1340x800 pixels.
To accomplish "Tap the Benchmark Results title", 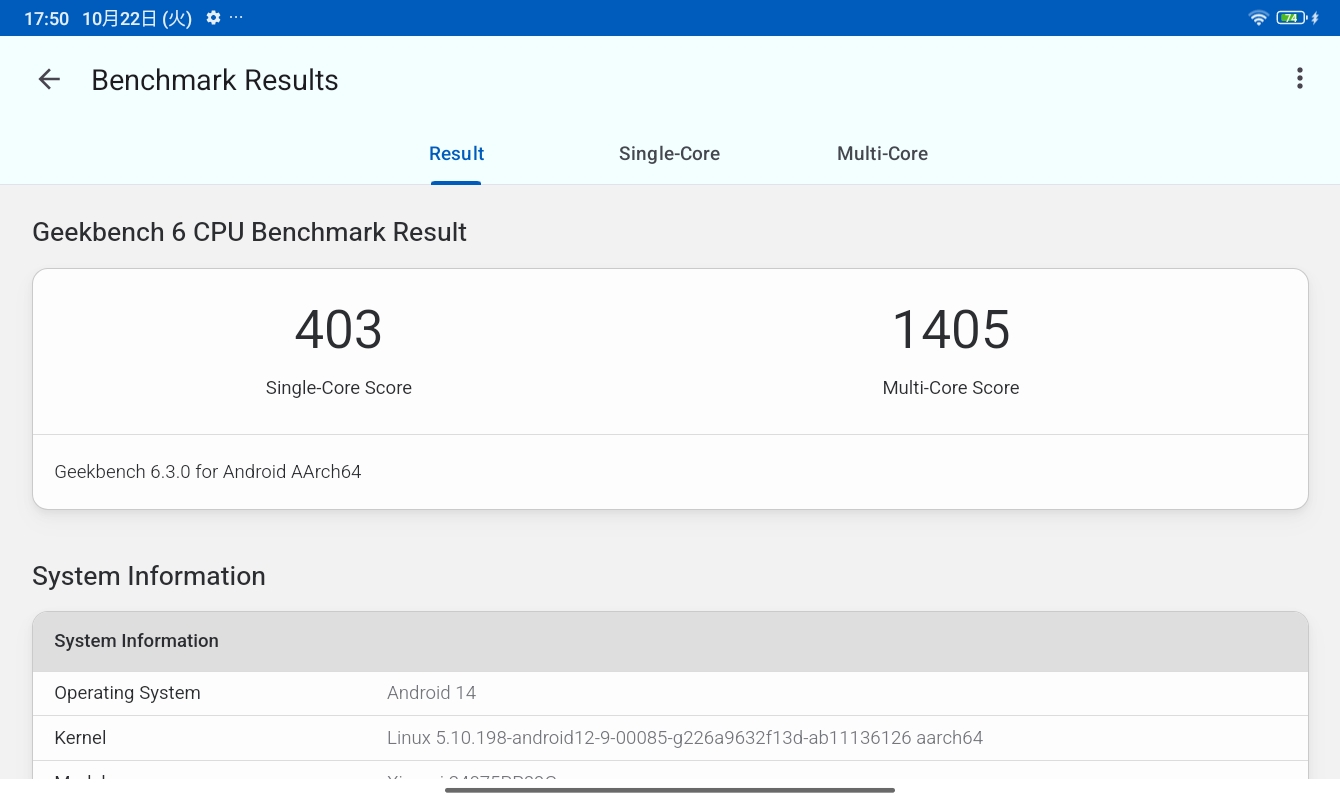I will [x=215, y=80].
